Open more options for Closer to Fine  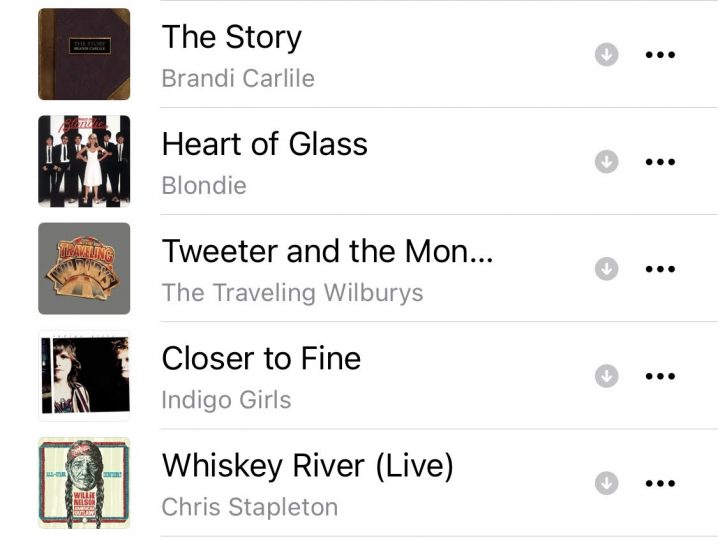(x=660, y=376)
